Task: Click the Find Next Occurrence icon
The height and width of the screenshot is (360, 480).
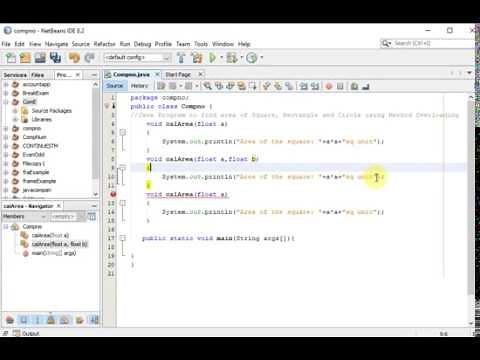Action: tap(230, 86)
